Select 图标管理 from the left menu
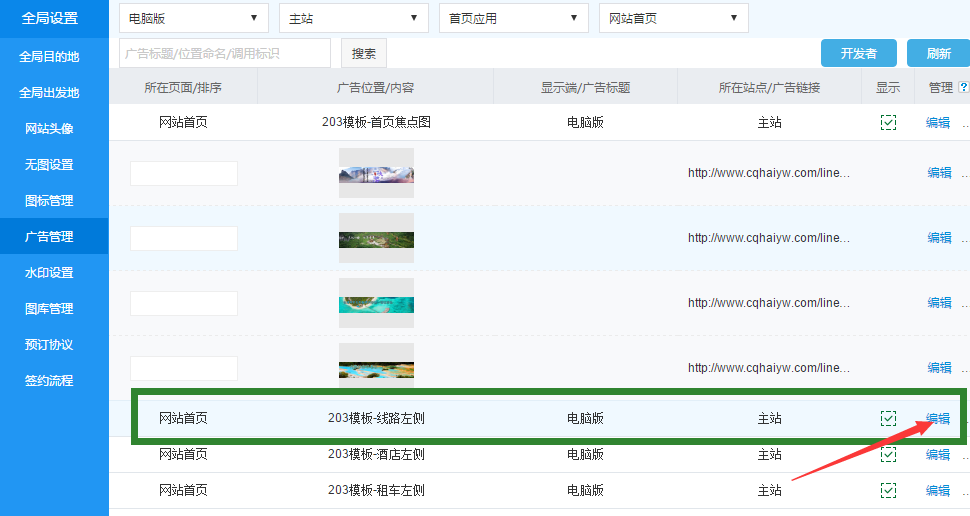 [49, 201]
